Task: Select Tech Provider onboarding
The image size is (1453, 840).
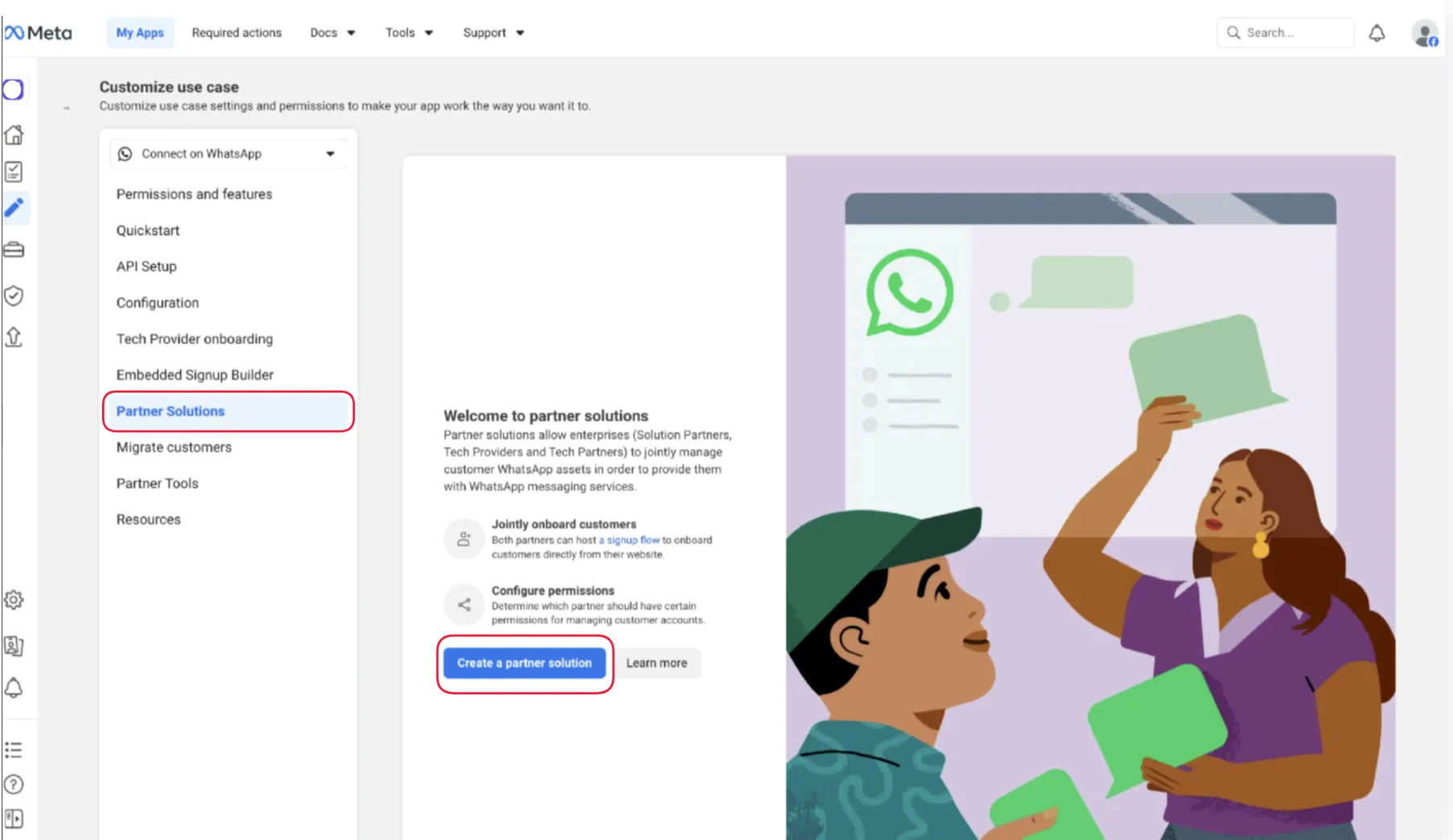Action: click(x=195, y=339)
